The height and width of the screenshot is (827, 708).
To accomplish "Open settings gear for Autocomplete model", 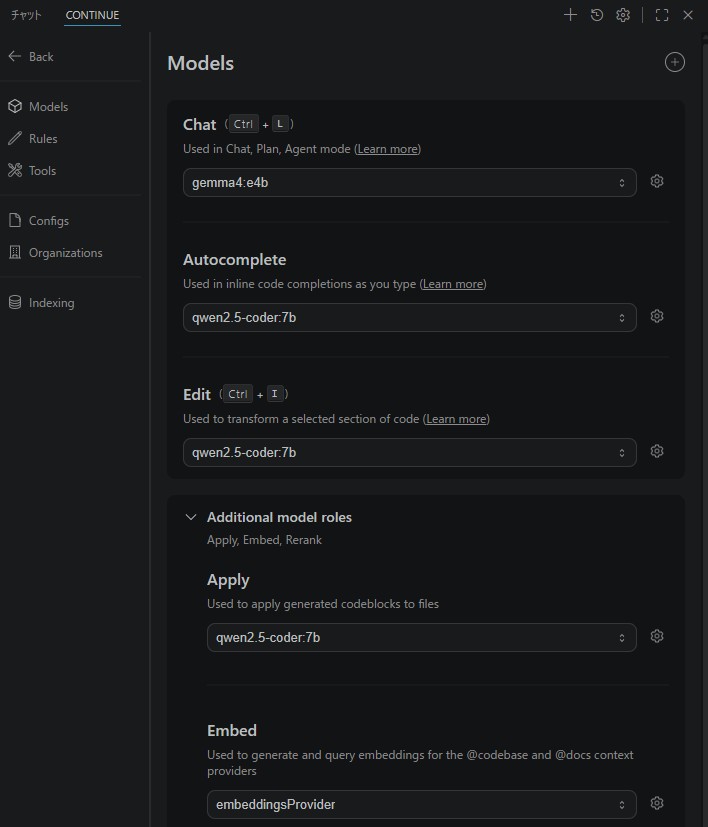I will pyautogui.click(x=657, y=317).
